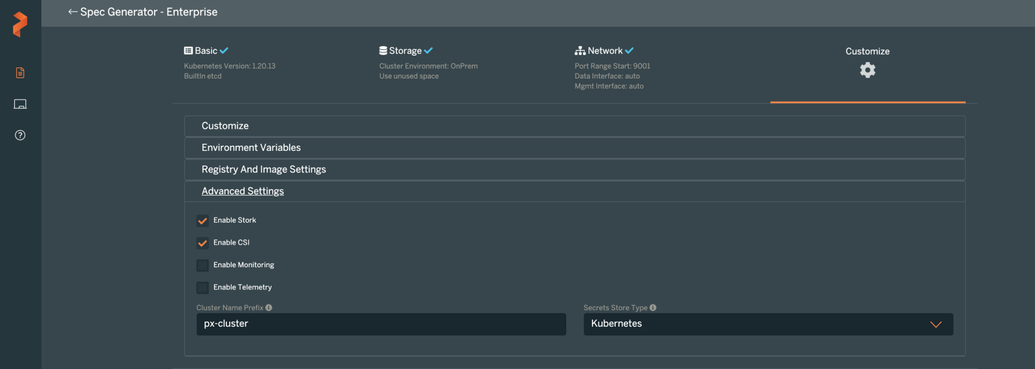Expand the Customize section
The image size is (1035, 369).
point(574,126)
